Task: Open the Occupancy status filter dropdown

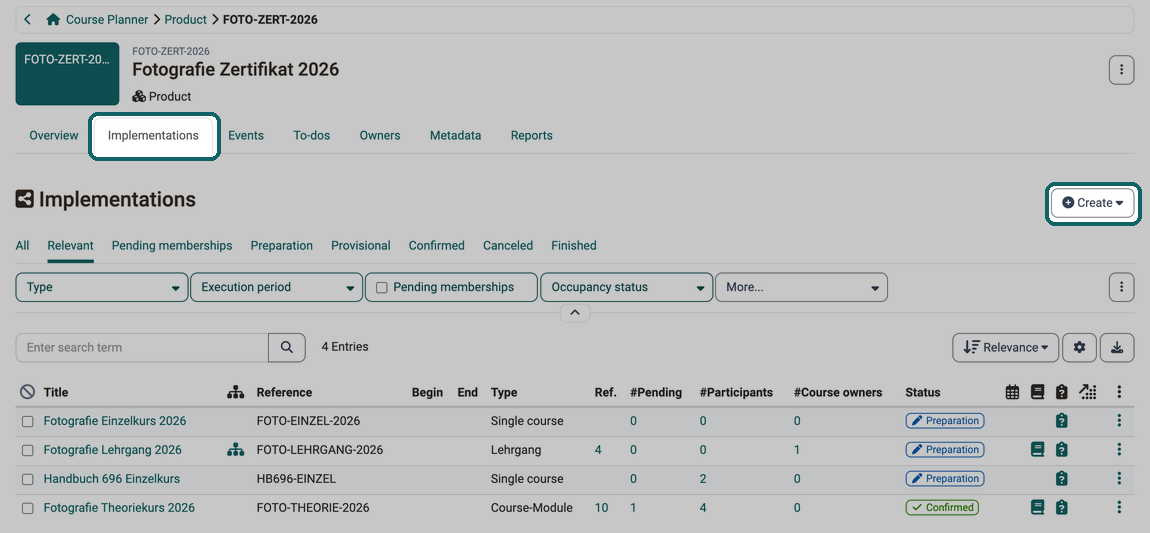Action: (x=626, y=287)
